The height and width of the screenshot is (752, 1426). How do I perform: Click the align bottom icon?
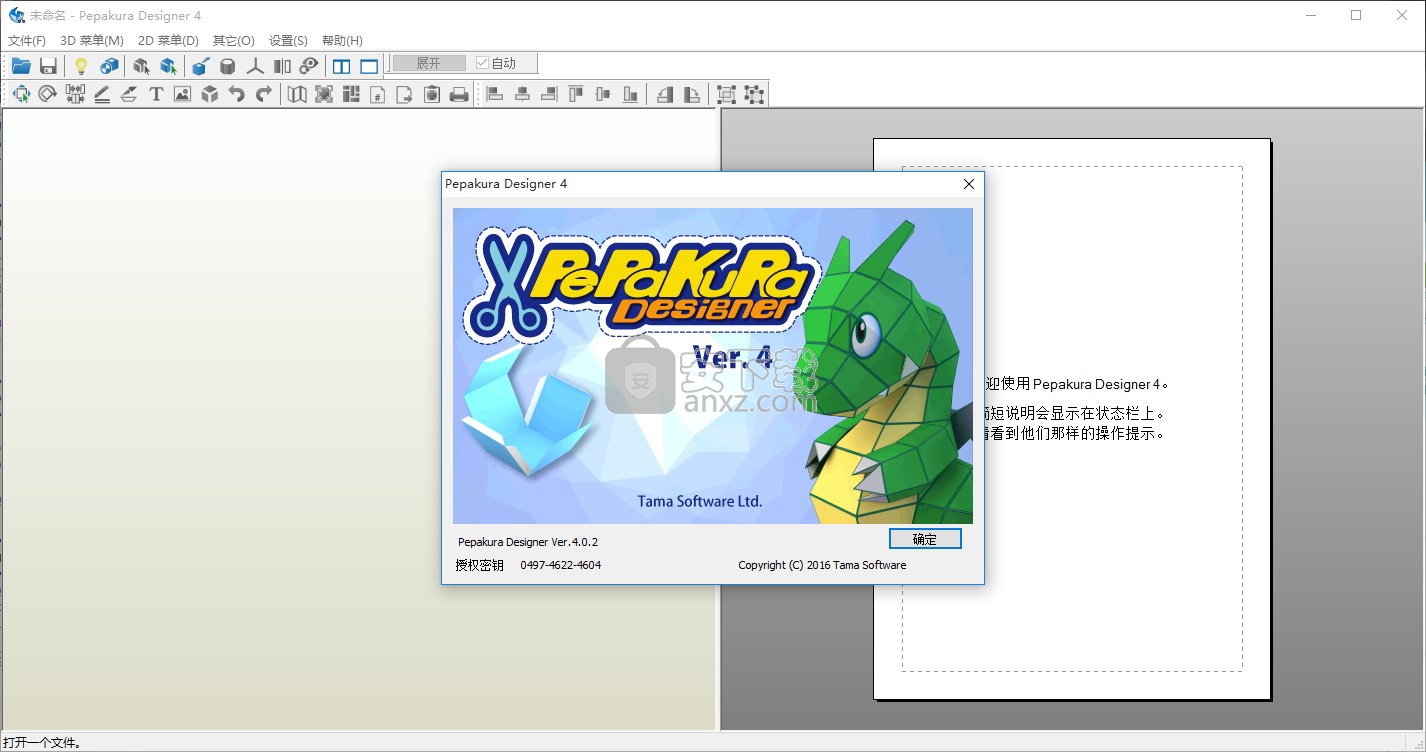[x=630, y=94]
